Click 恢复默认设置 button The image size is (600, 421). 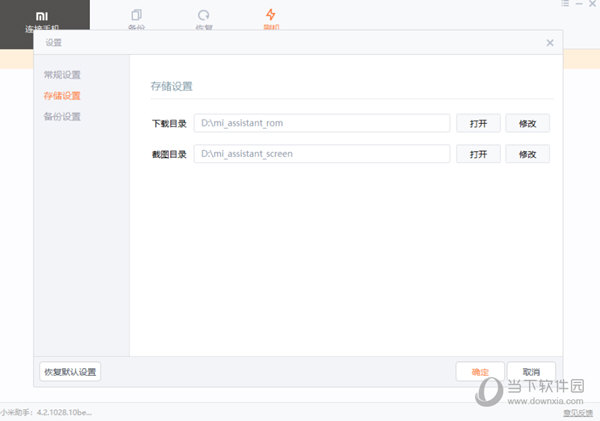pos(70,372)
